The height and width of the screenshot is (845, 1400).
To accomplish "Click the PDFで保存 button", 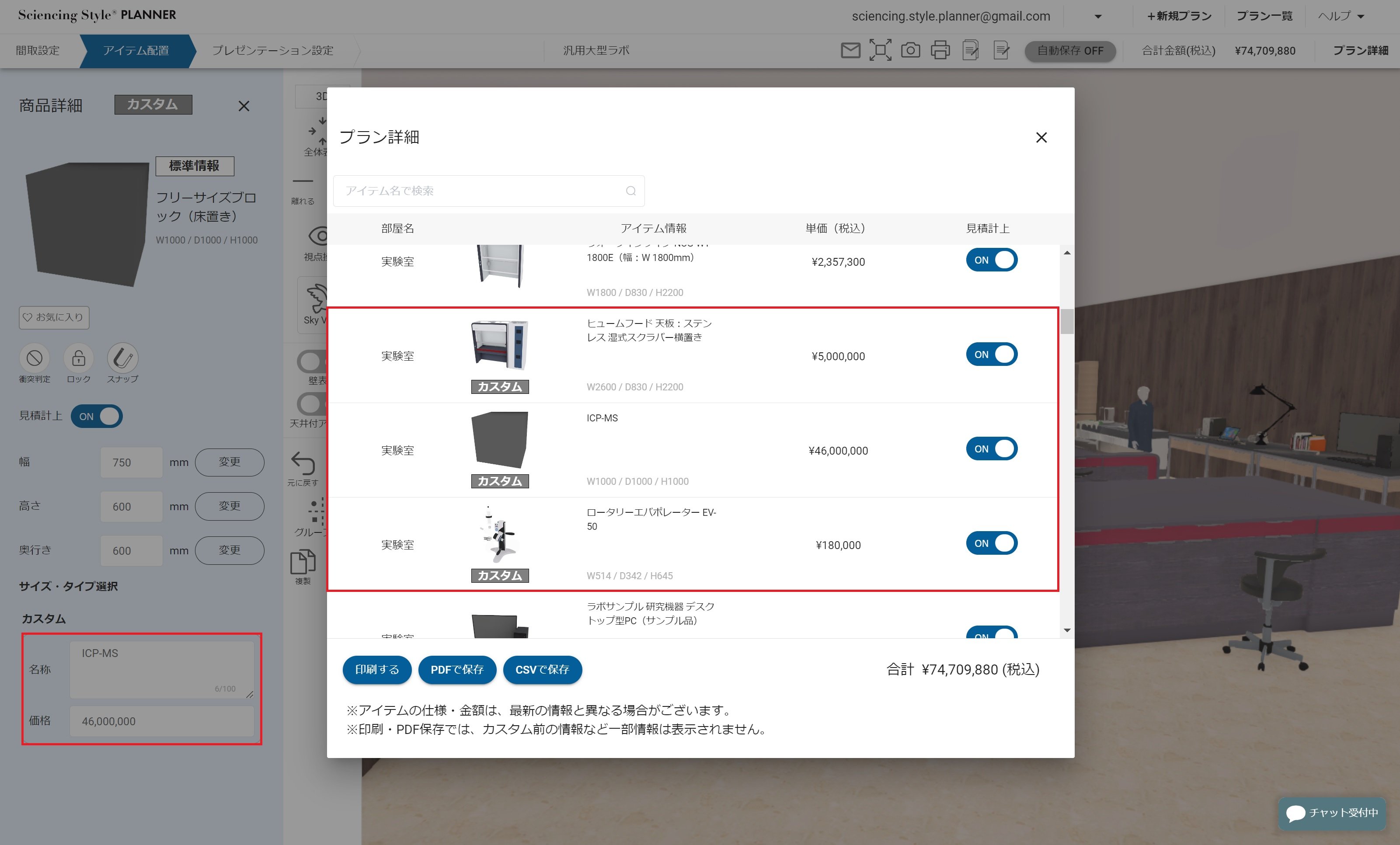I will [x=457, y=670].
